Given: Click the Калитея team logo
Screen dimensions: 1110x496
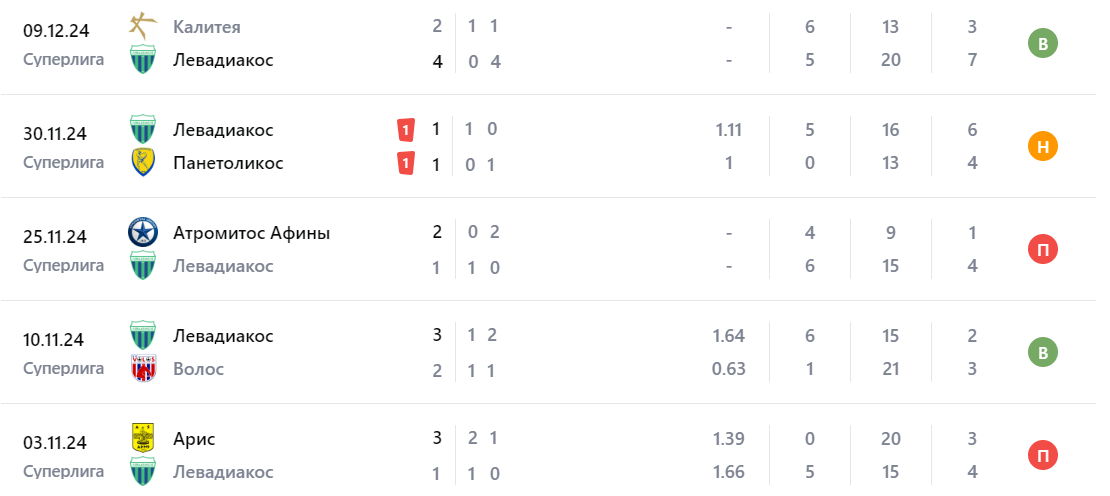Looking at the screenshot, I should 143,26.
